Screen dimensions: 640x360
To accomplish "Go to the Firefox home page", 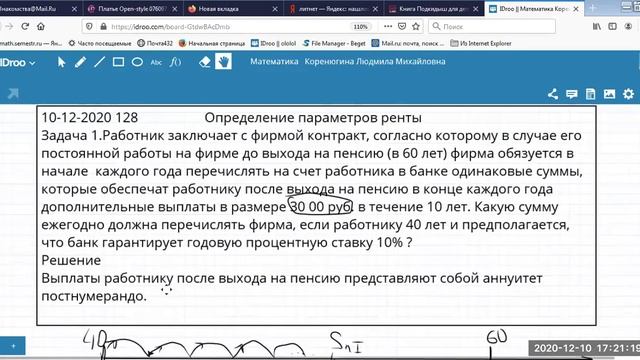I will pos(40,27).
